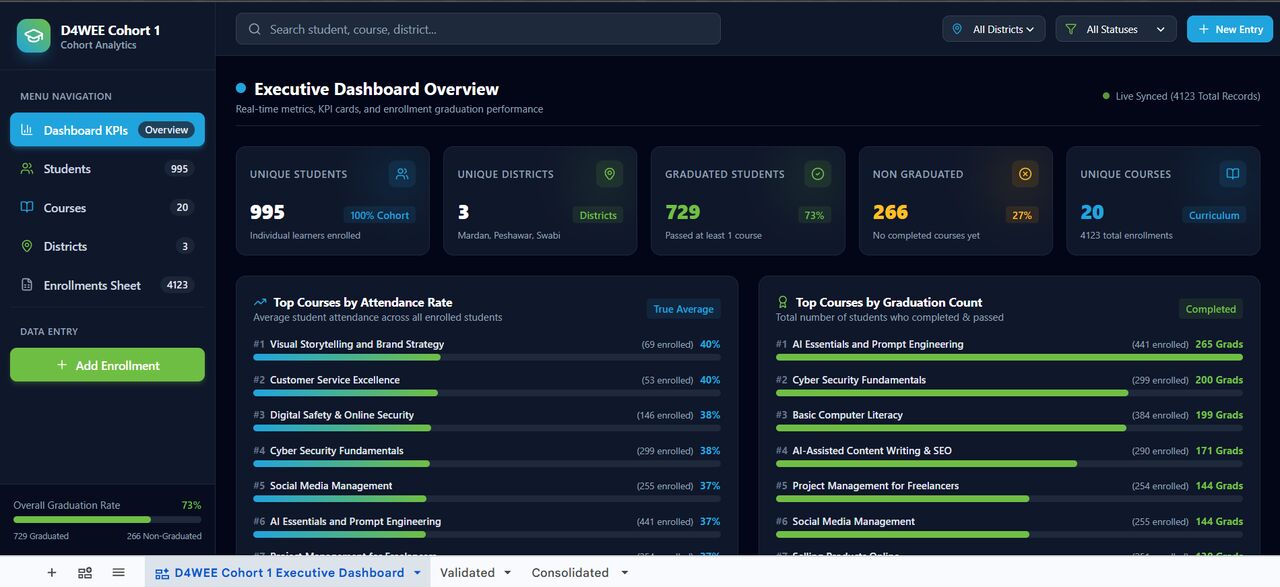Click the people icon on Unique Students card

click(402, 174)
